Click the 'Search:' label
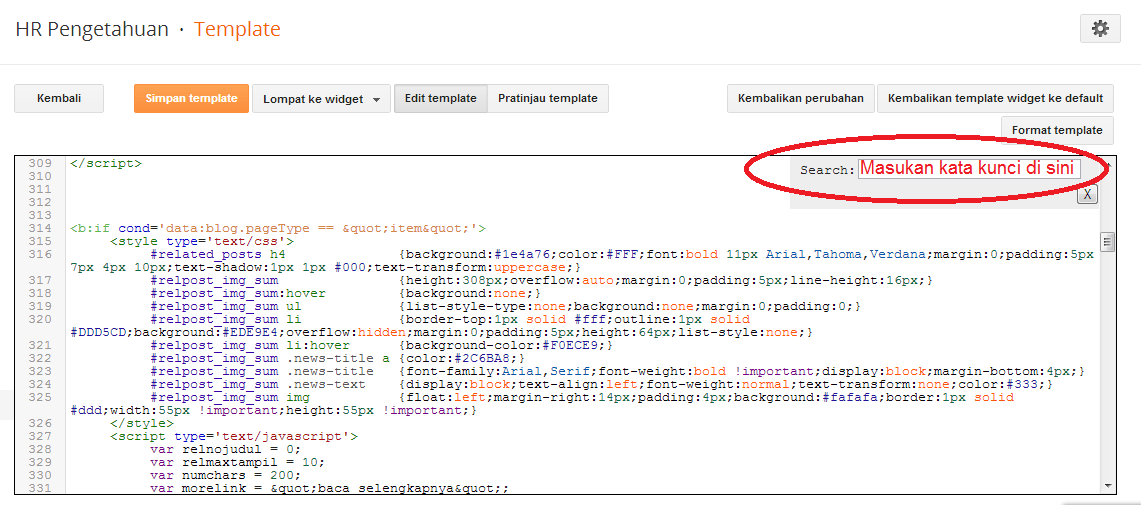1141x505 pixels. tap(827, 170)
